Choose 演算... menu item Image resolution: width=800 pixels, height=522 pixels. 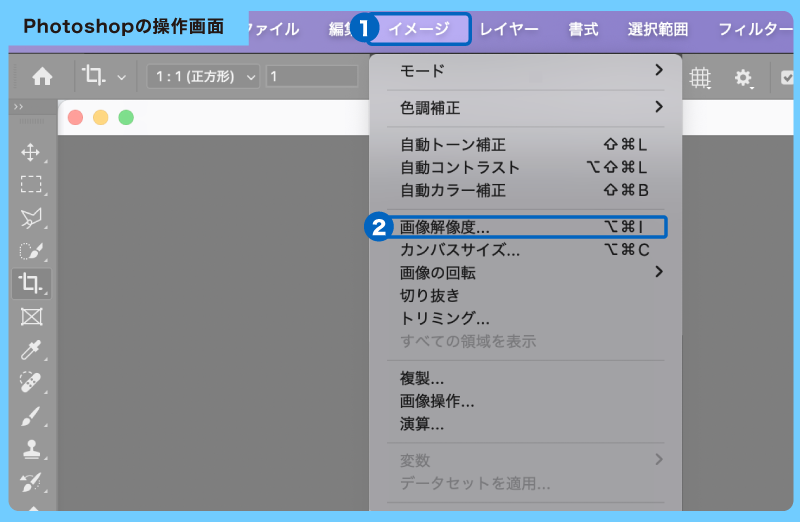click(526, 424)
